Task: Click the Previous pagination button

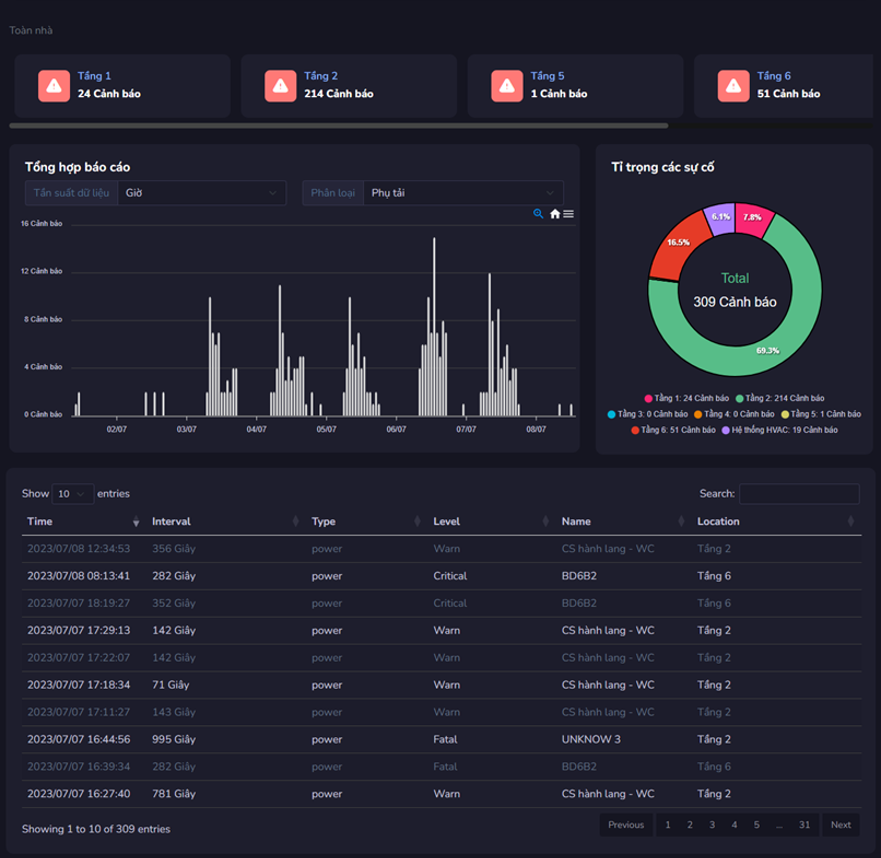Action: 626,825
